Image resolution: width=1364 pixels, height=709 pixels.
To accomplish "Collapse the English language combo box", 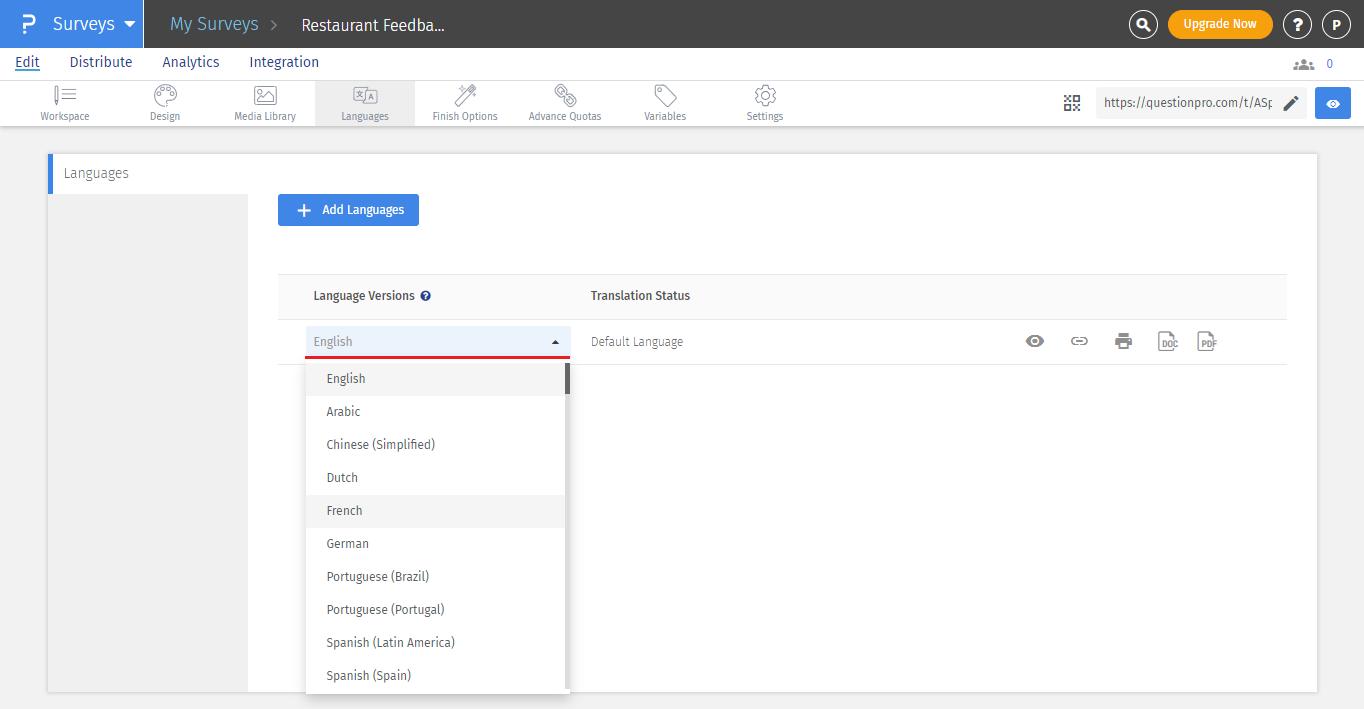I will tap(555, 342).
